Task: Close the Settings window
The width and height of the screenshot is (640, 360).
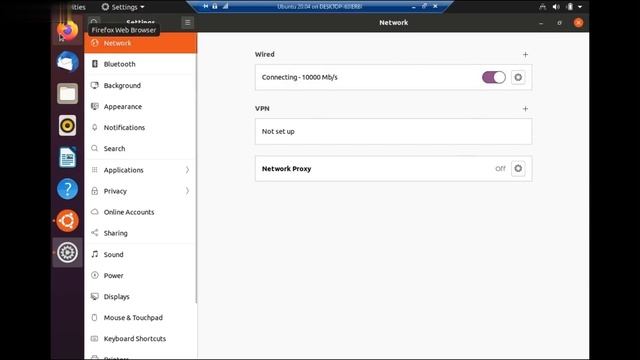Action: (x=578, y=23)
